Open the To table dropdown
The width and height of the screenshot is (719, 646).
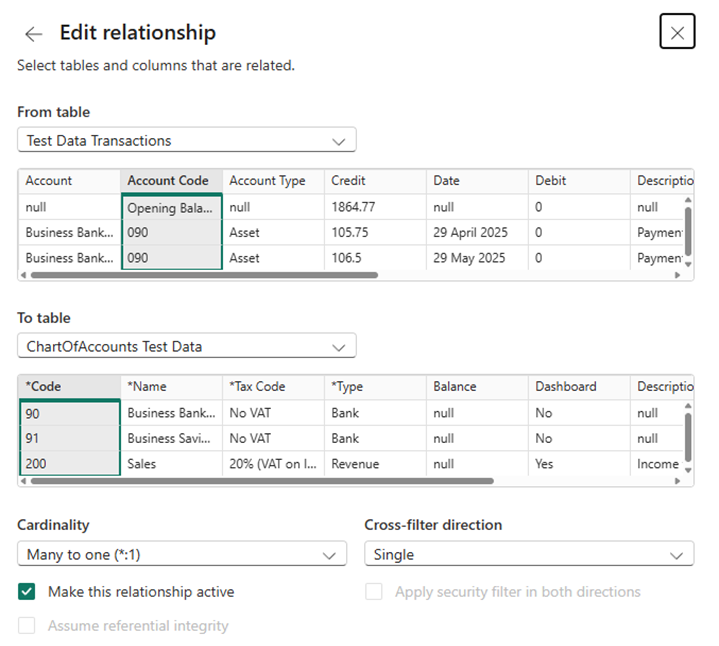coord(186,347)
